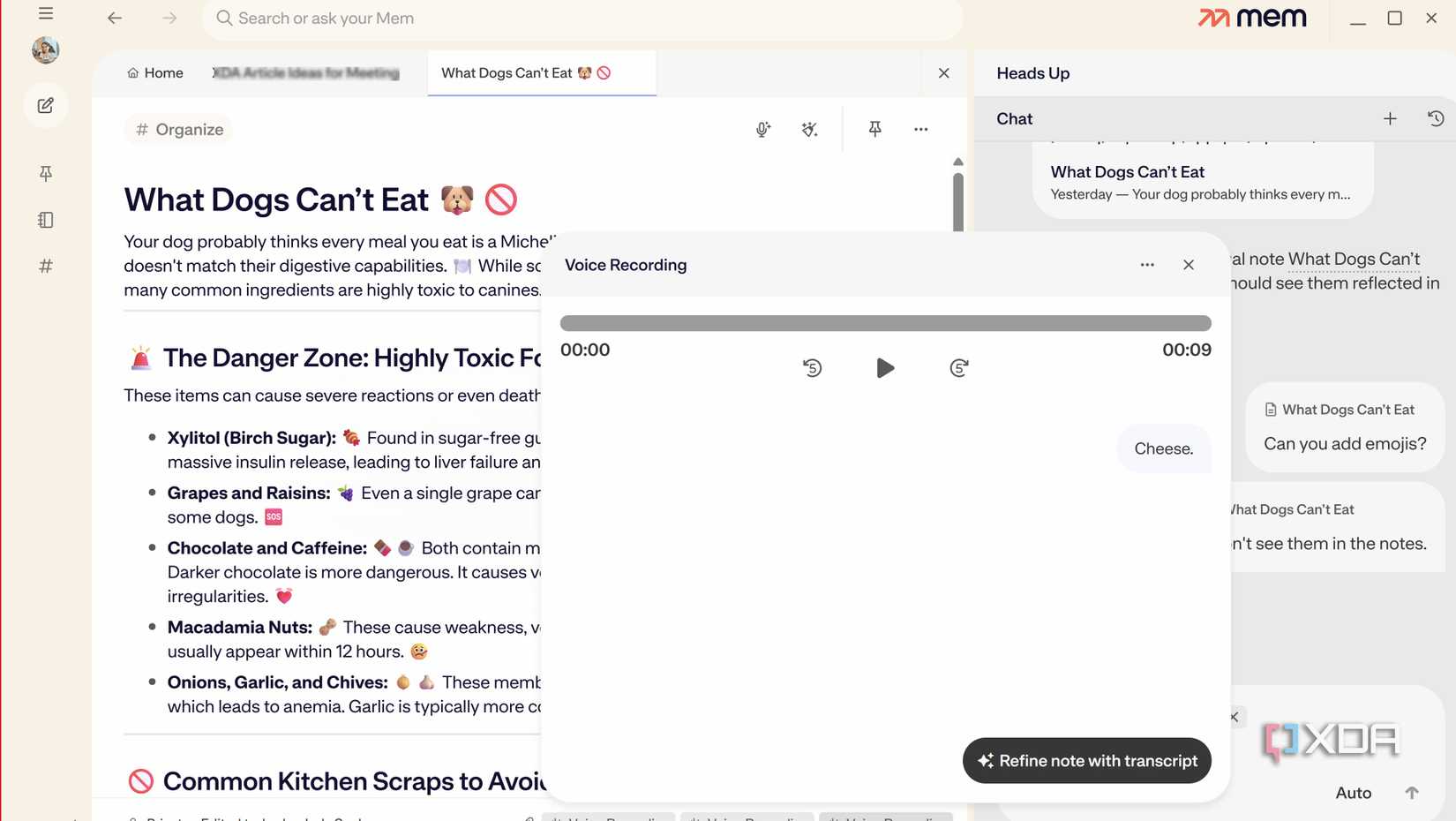Create a new note with pencil icon
The height and width of the screenshot is (821, 1456).
click(46, 106)
